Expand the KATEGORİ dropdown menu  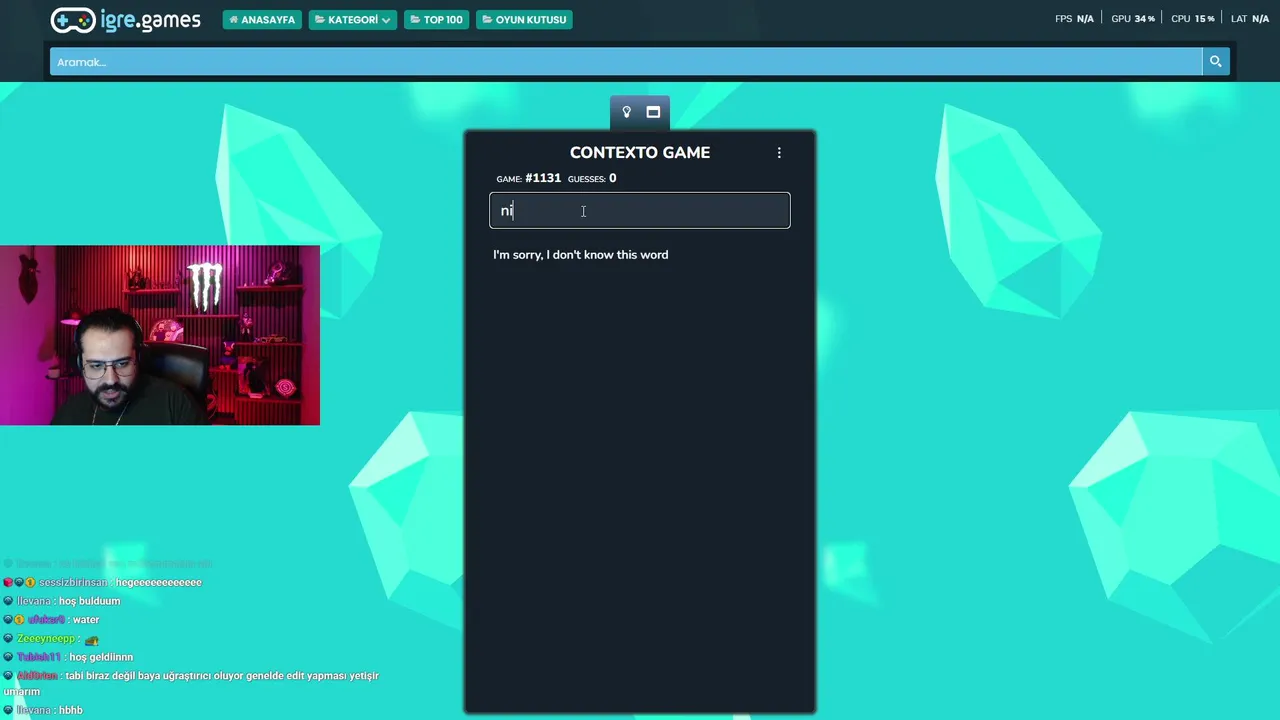point(352,19)
